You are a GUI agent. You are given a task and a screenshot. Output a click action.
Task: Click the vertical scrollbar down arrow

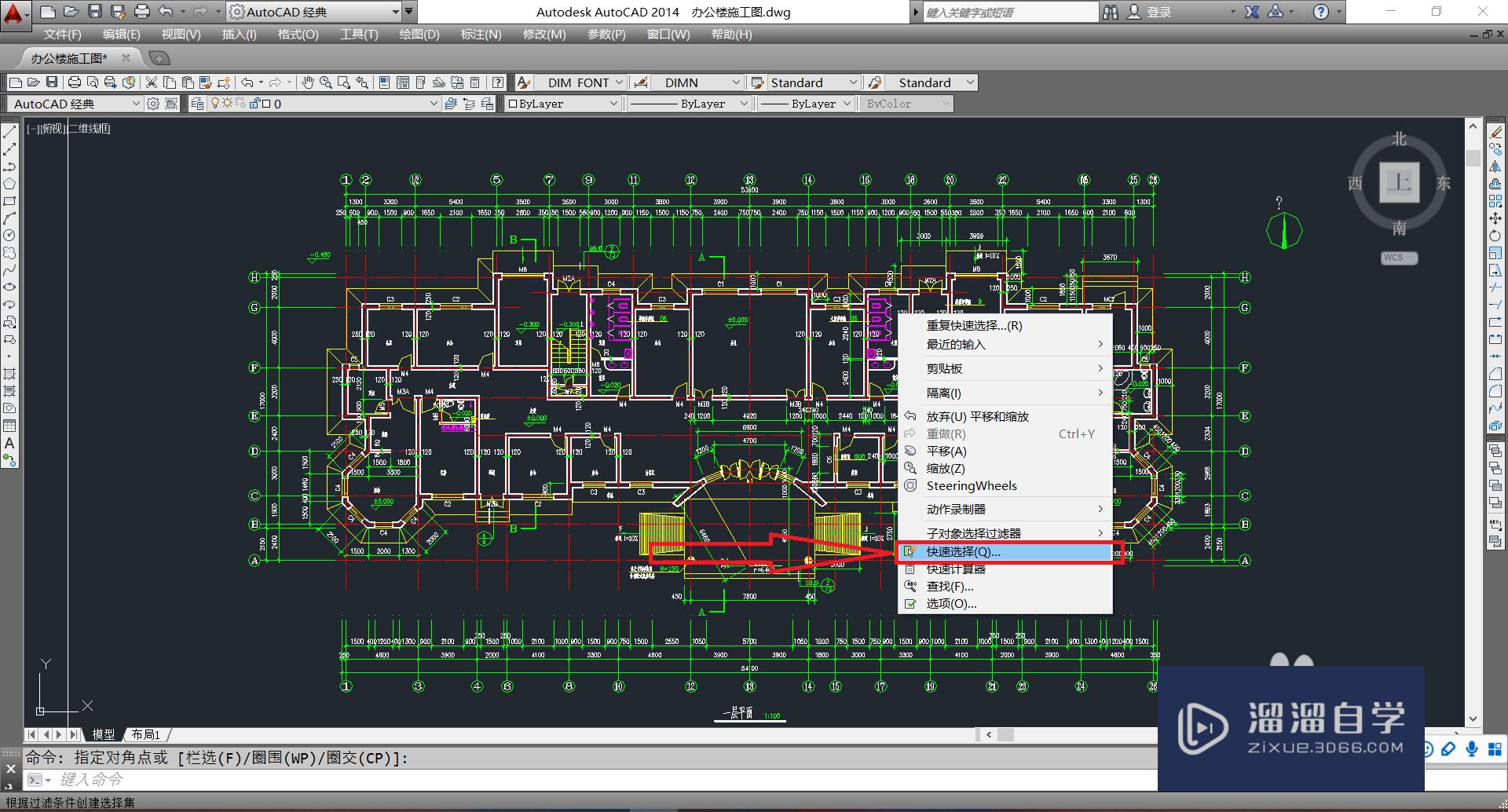[x=1473, y=719]
